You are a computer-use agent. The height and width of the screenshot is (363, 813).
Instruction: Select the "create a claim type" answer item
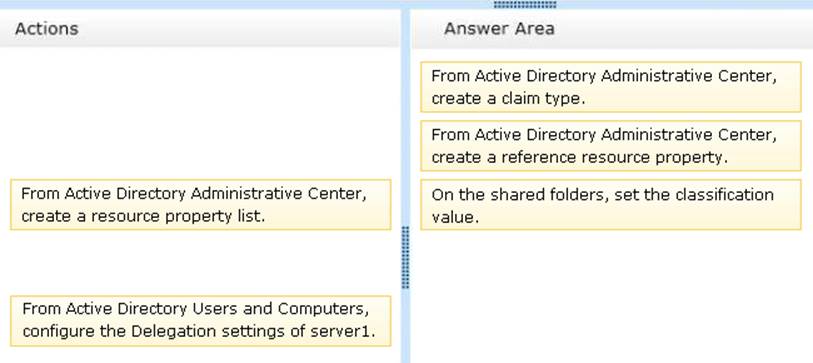[x=611, y=87]
